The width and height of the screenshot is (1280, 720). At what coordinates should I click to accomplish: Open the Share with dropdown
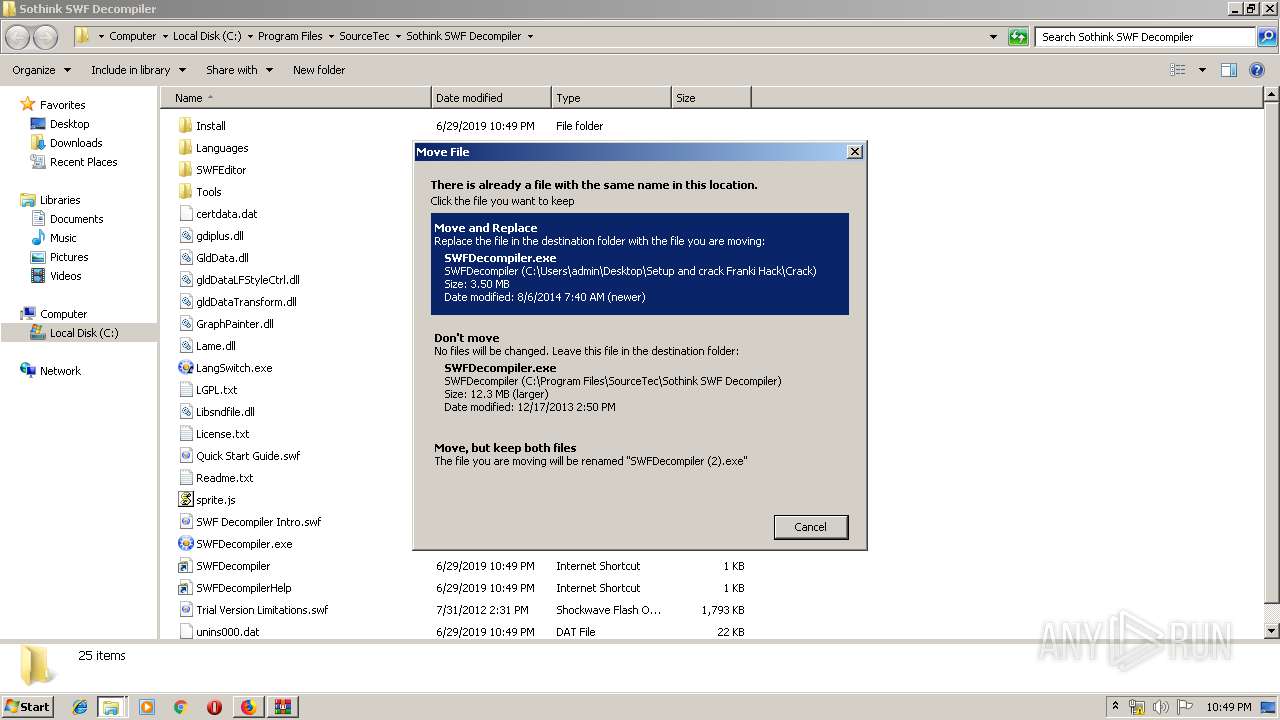239,70
